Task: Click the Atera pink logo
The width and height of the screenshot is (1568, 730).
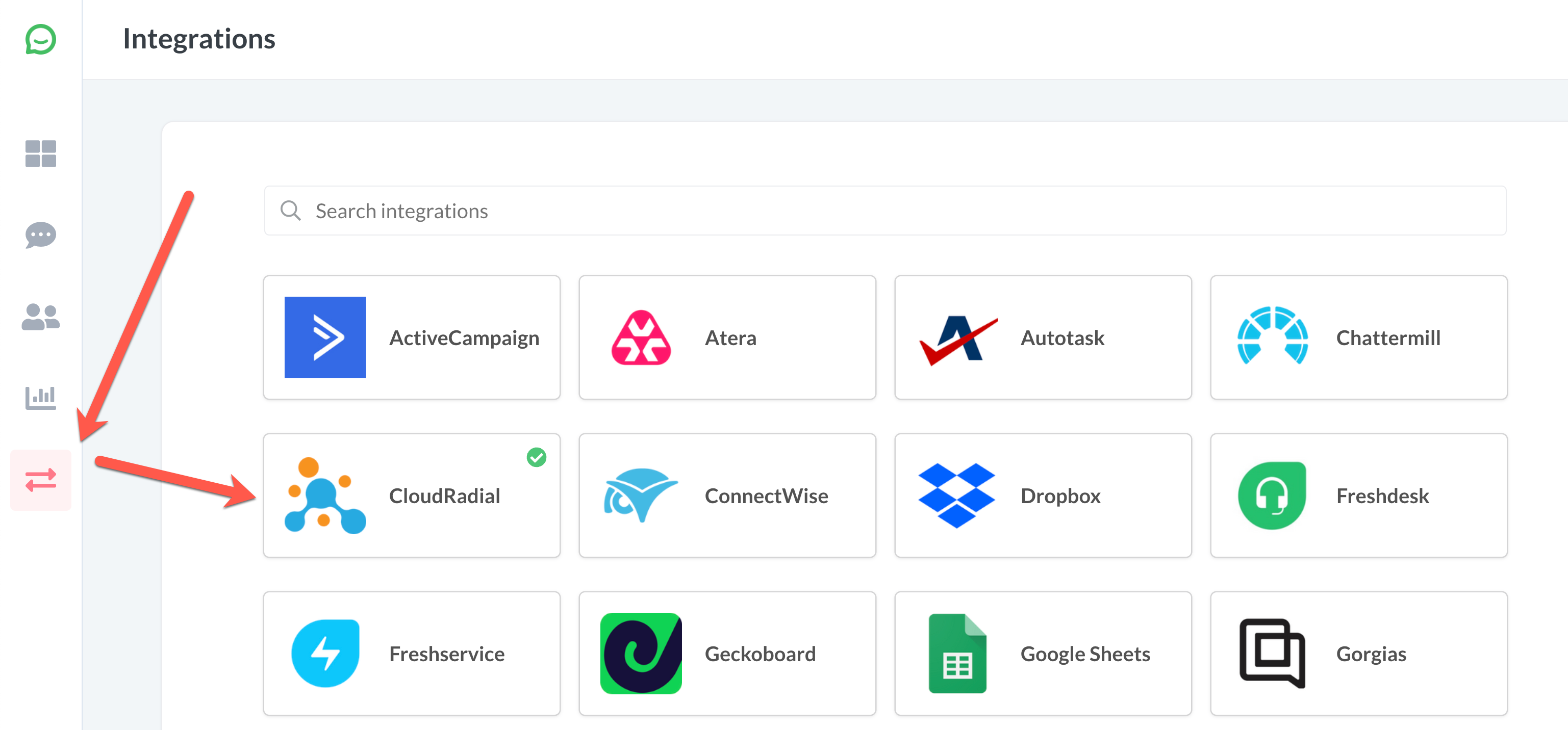Action: (641, 337)
